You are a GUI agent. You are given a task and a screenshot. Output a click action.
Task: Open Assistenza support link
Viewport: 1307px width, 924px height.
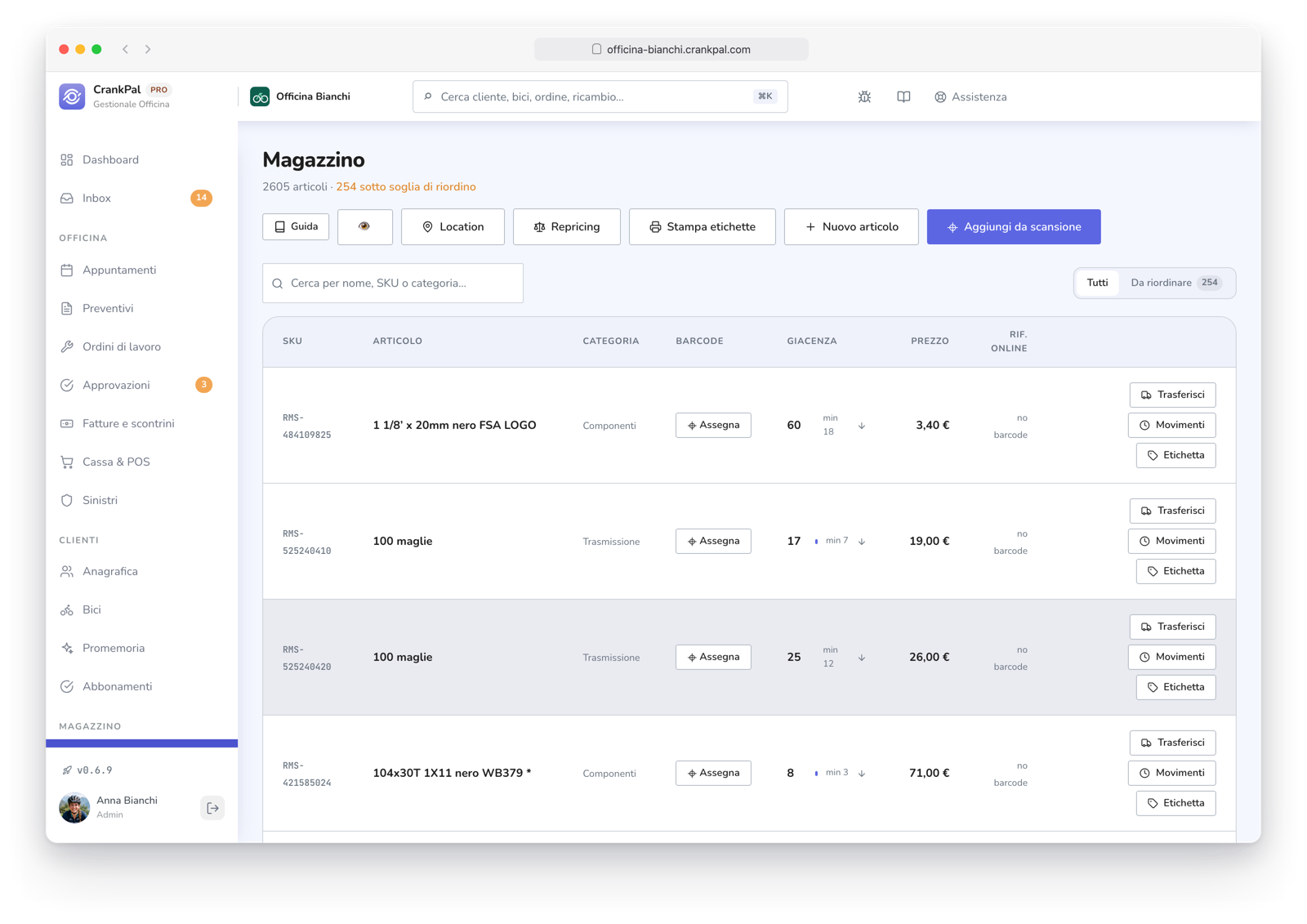pos(970,96)
